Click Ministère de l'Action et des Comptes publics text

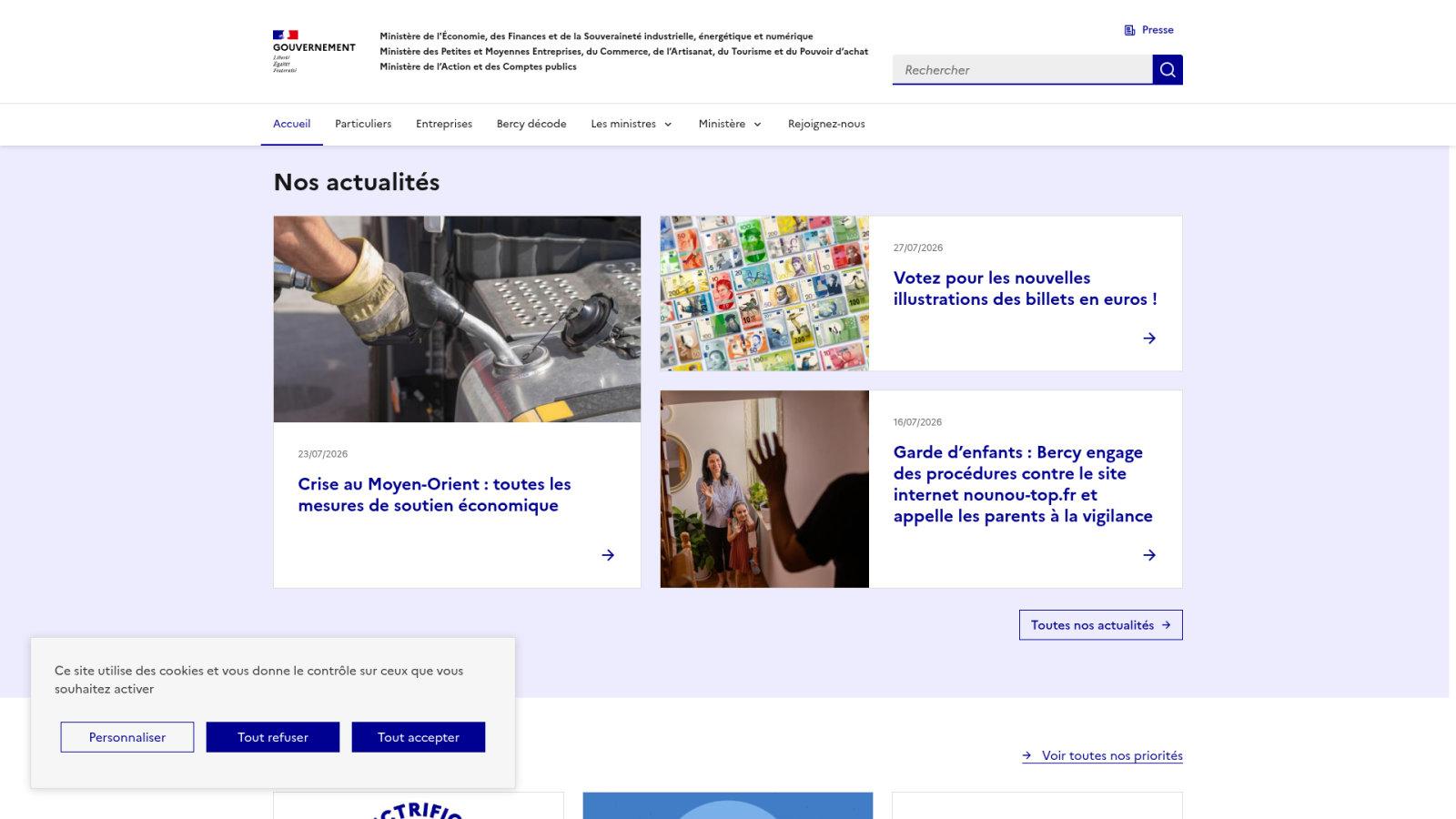pos(478,66)
